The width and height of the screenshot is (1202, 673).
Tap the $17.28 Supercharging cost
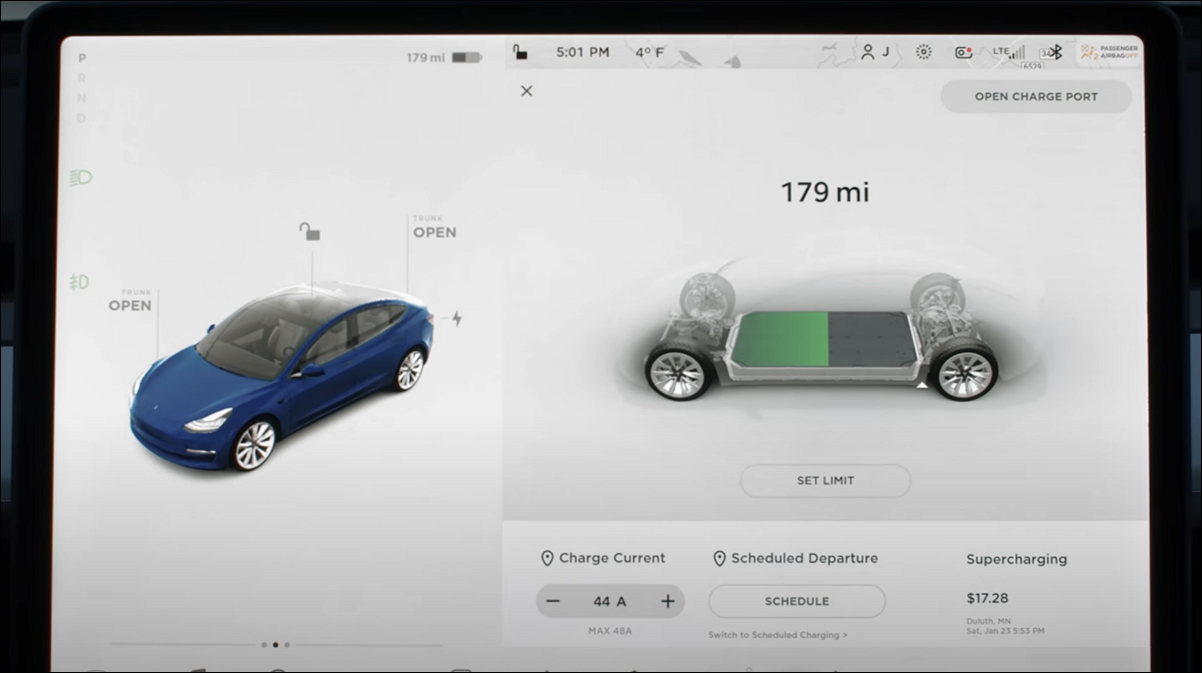tap(987, 598)
